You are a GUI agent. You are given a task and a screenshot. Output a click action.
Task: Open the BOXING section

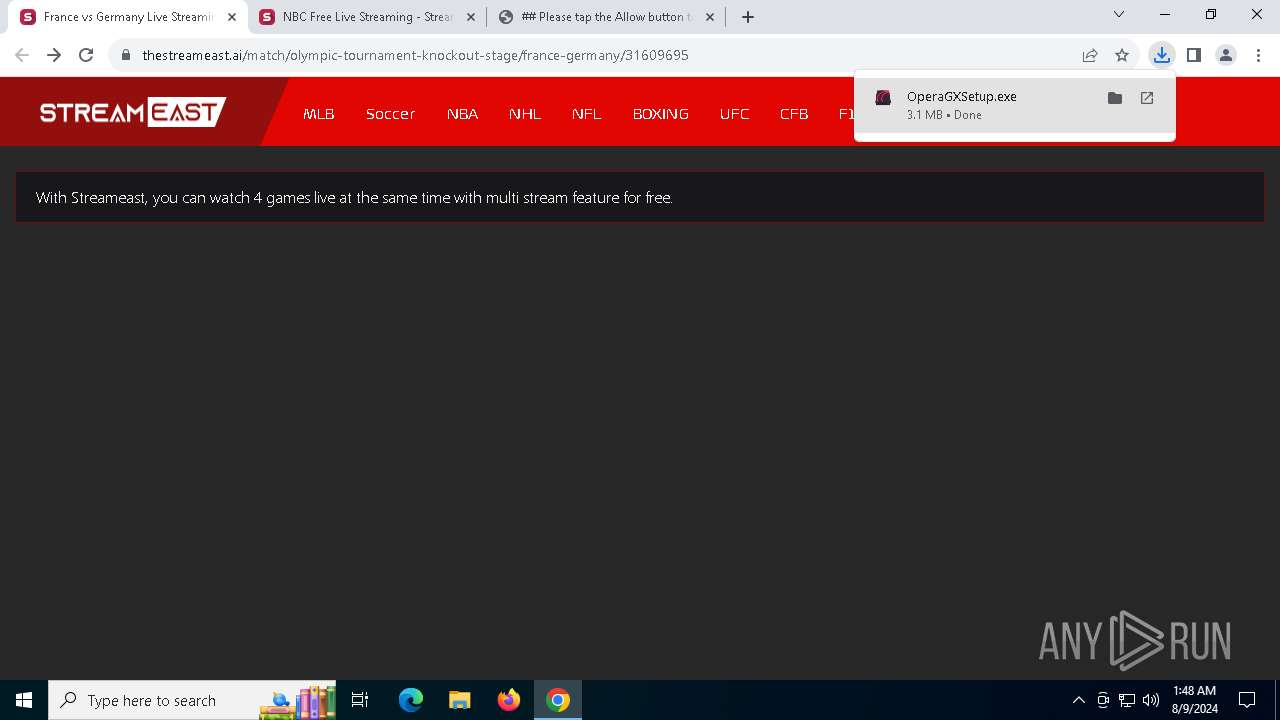(661, 114)
